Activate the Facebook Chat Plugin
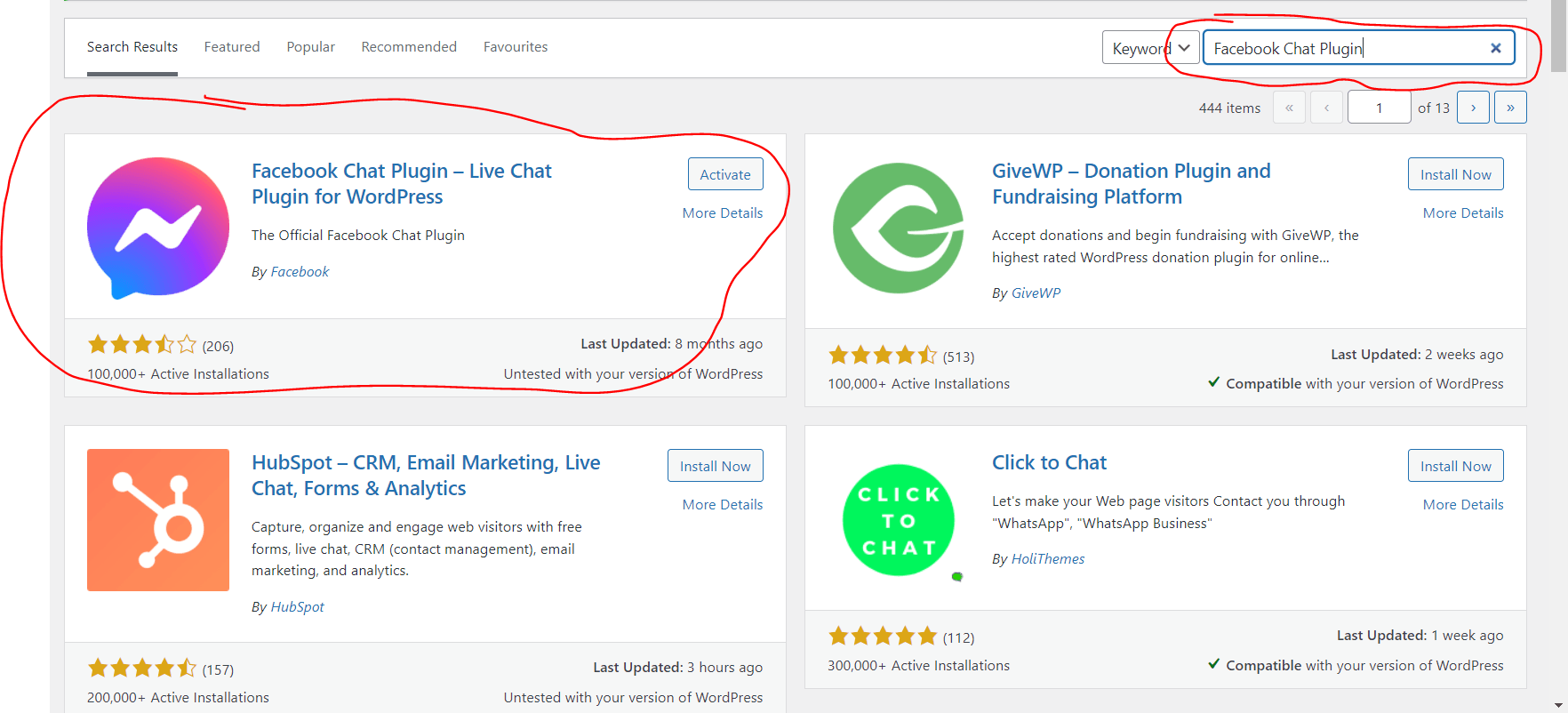The height and width of the screenshot is (713, 1568). point(725,174)
